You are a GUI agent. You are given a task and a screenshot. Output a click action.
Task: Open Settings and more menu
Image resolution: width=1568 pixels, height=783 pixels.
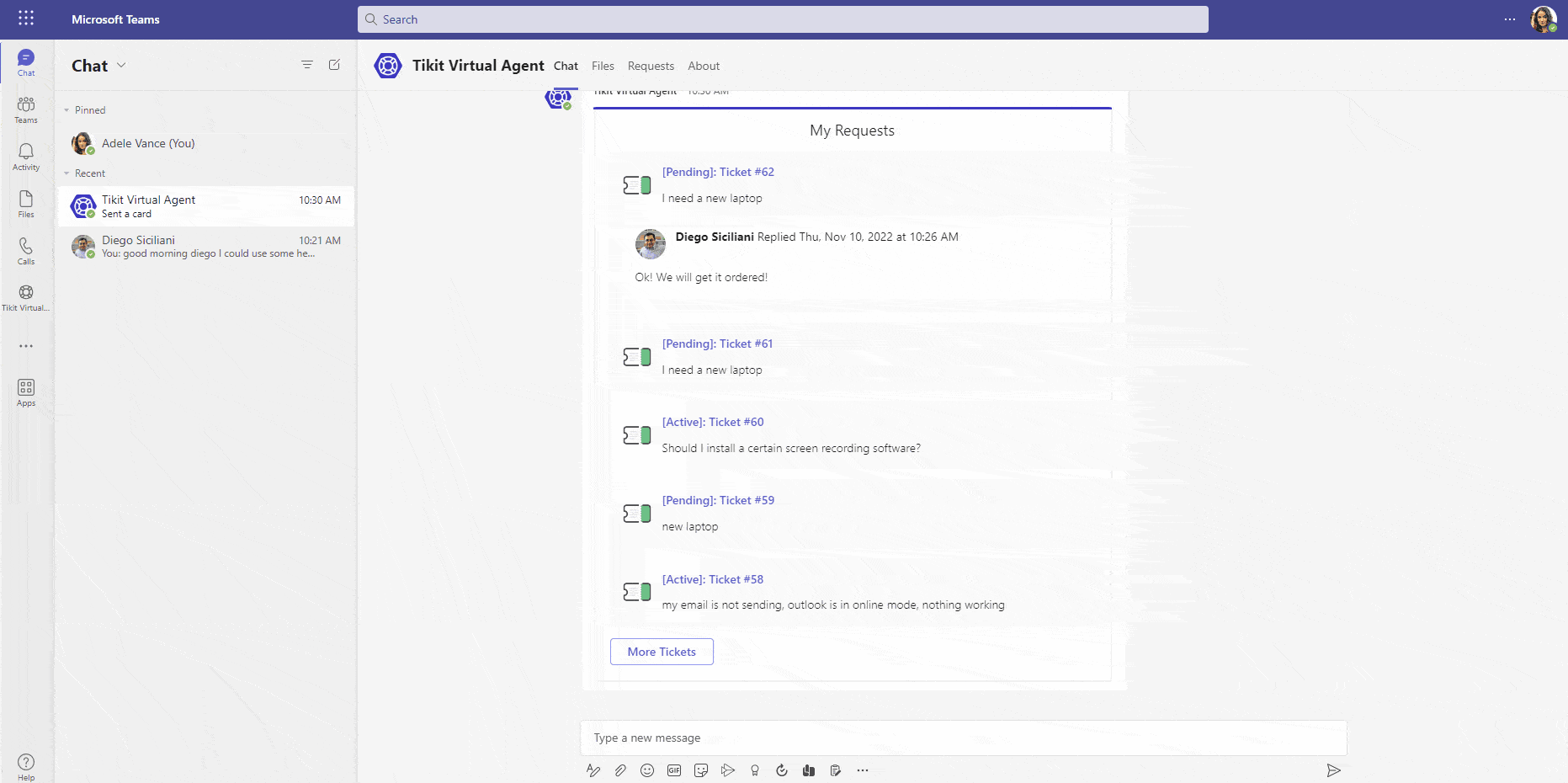(1510, 19)
